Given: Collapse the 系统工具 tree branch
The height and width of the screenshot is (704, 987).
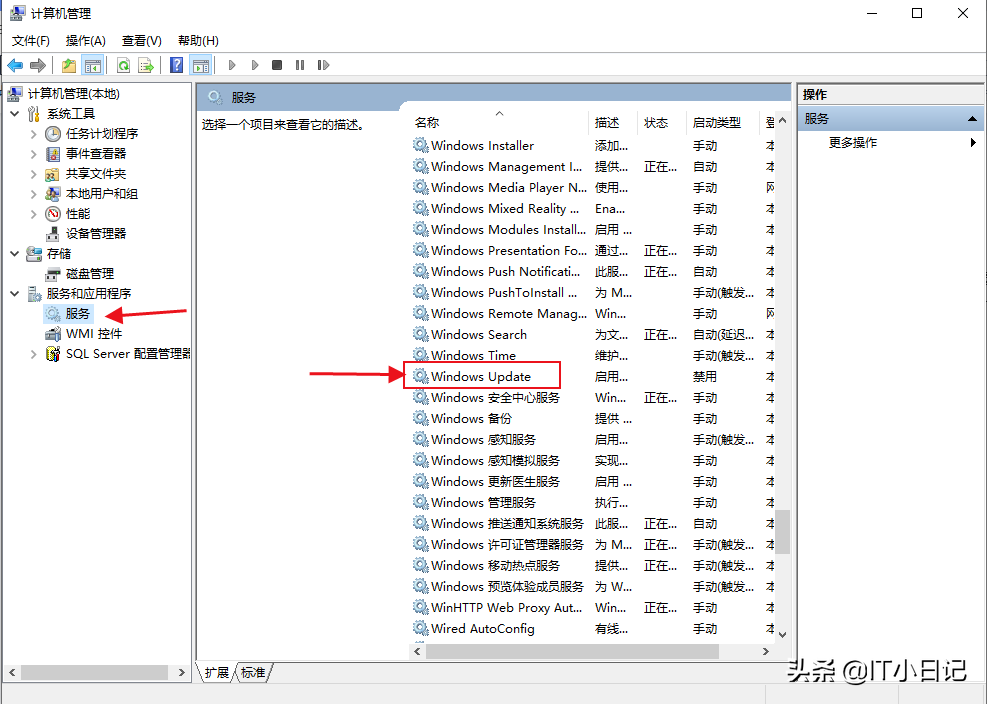Looking at the screenshot, I should tap(15, 114).
